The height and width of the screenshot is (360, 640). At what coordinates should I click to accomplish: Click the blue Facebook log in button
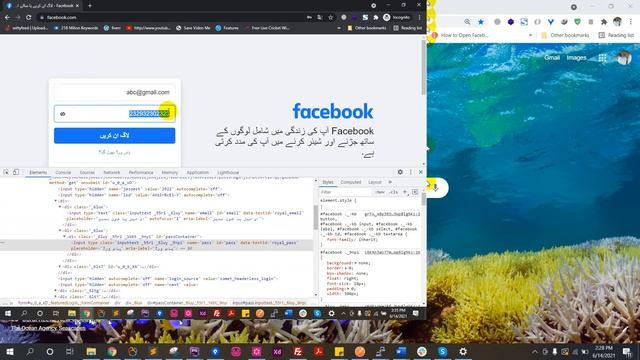point(115,136)
